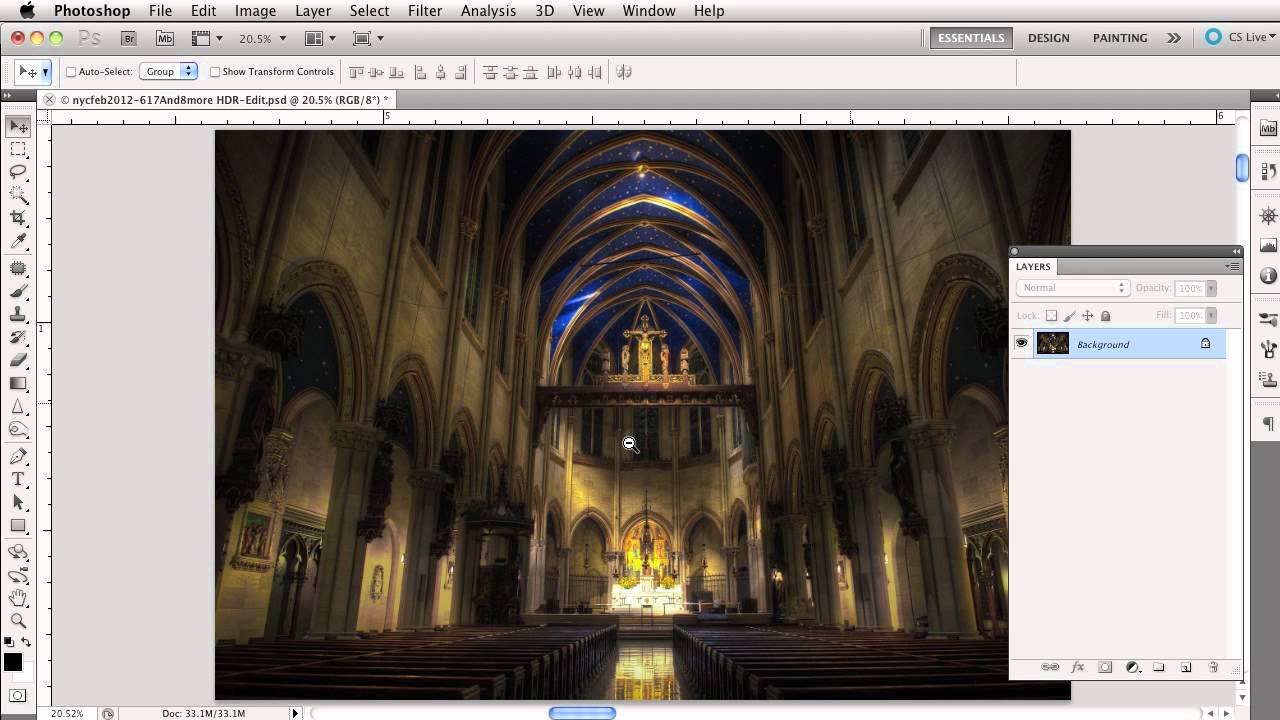Open the Info panel icon in dock

click(1268, 275)
